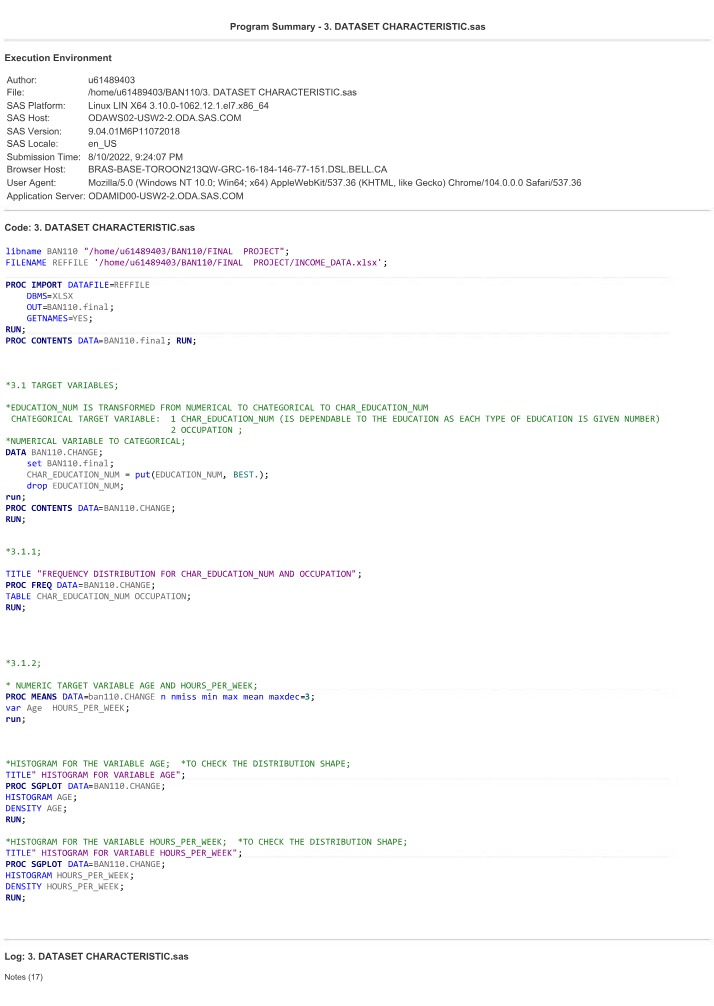
Task: Click the '*3.1.1;' comment
Action: 23,552
